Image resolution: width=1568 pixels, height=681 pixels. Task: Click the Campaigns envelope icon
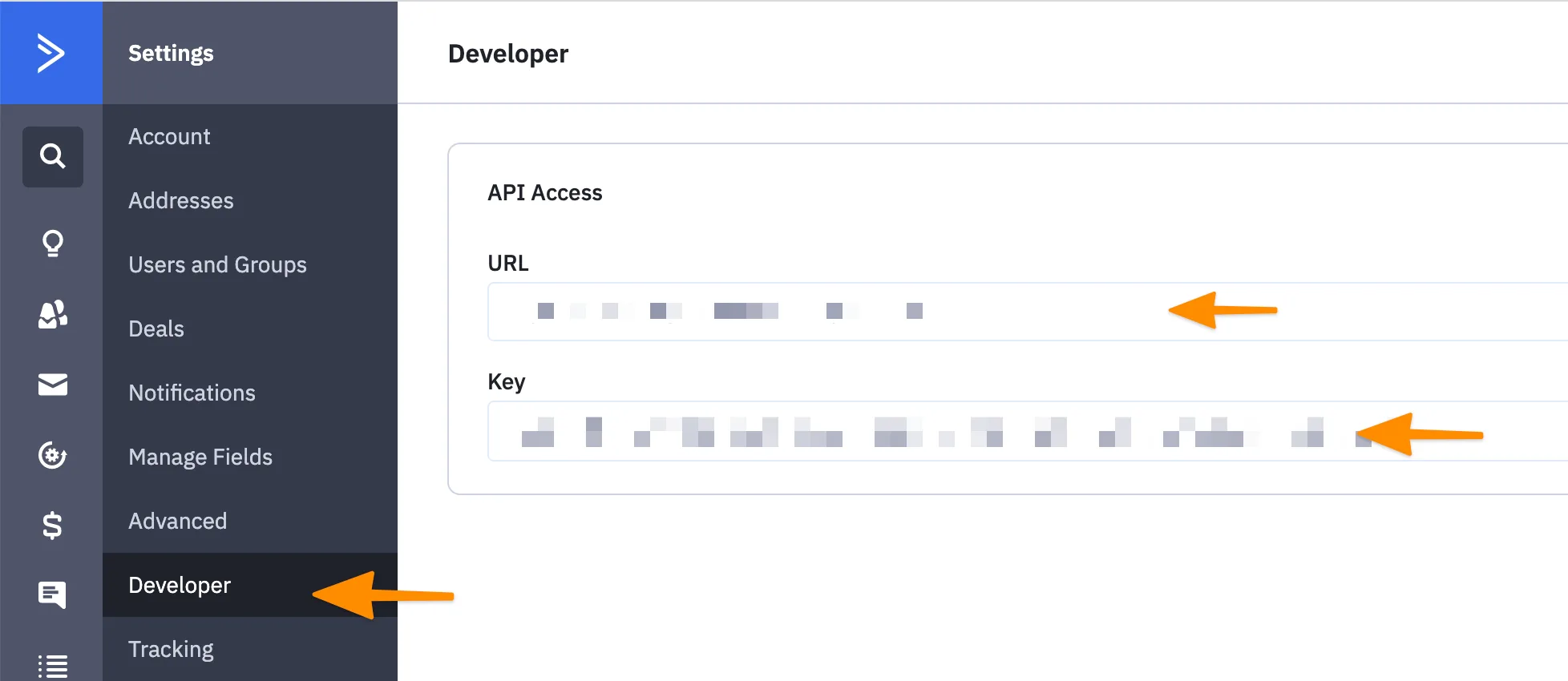tap(51, 385)
